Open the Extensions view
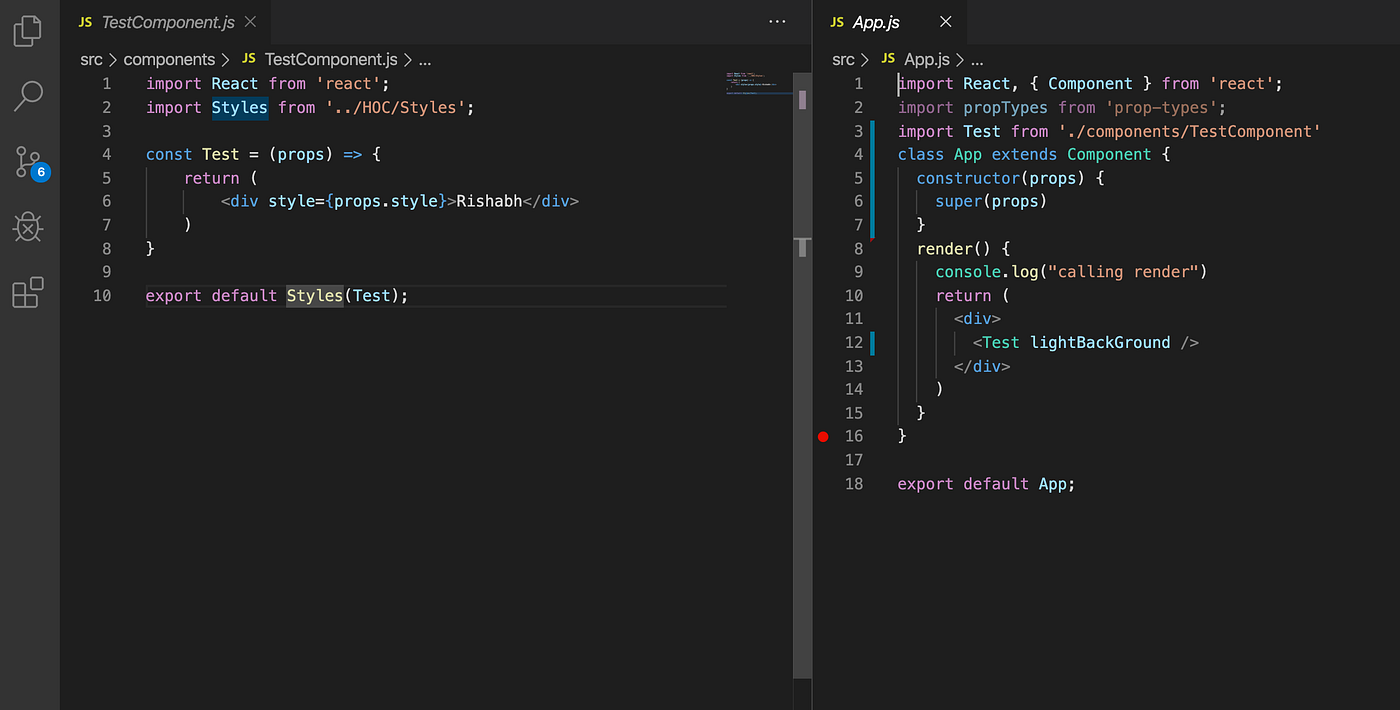The height and width of the screenshot is (710, 1400). [x=27, y=291]
